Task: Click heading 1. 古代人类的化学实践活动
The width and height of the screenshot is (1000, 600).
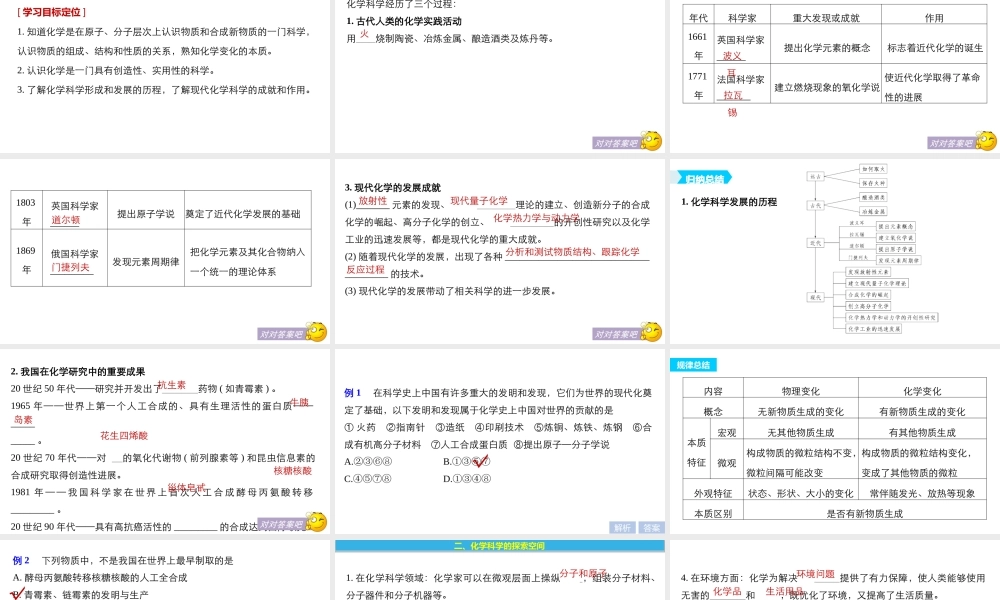Action: click(404, 21)
